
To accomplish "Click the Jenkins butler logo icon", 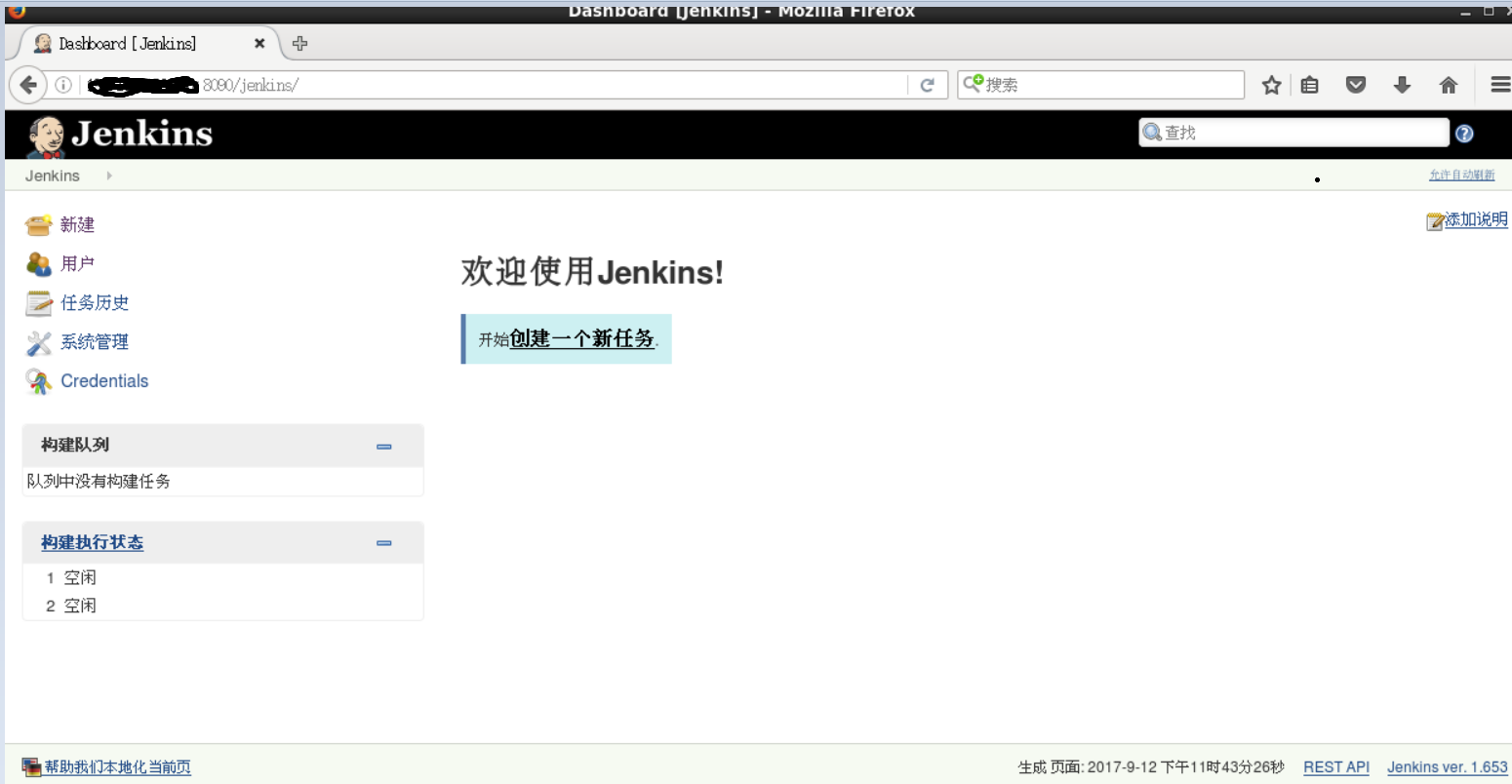I will [45, 137].
